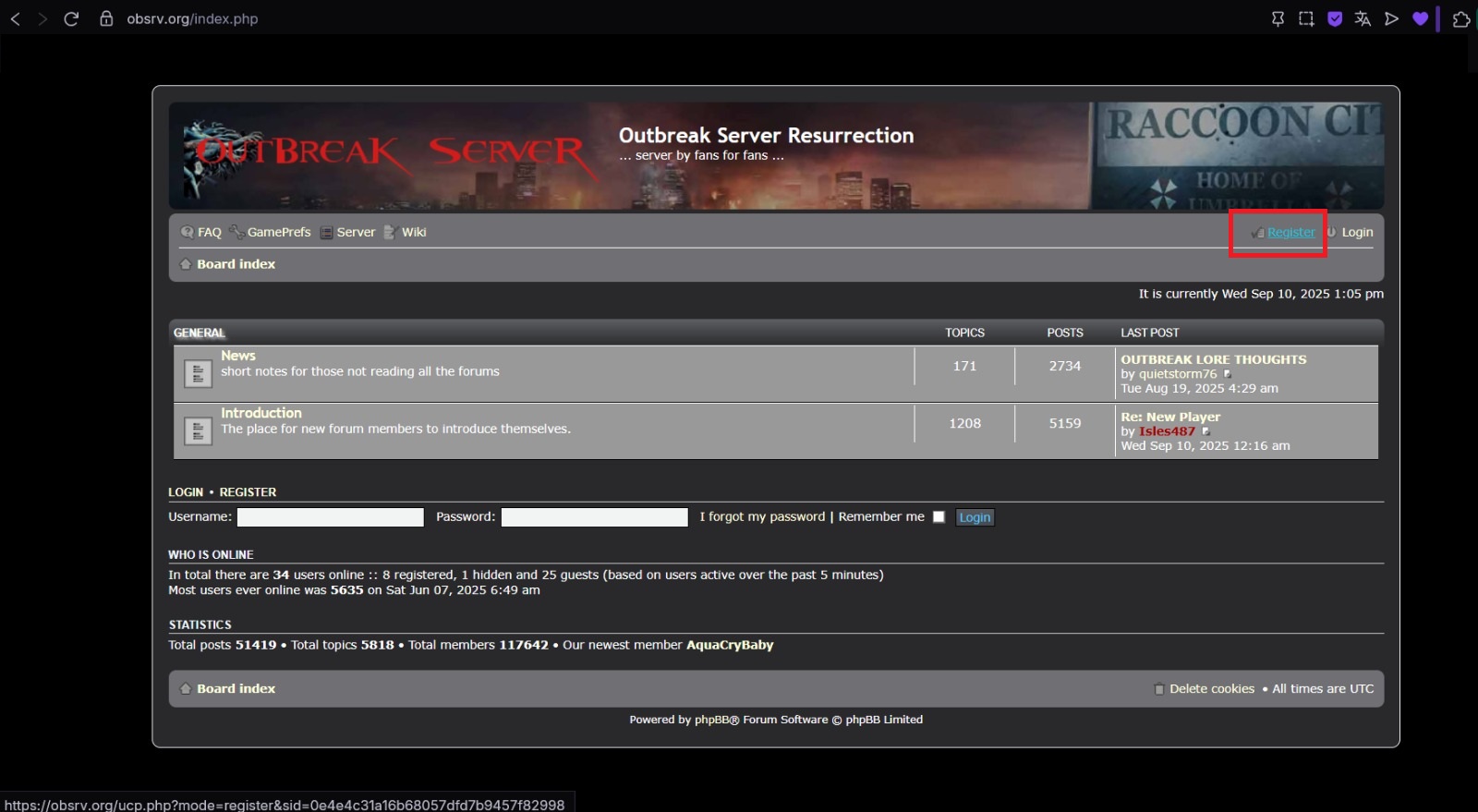
Task: Reload the page with the refresh icon
Action: pos(71,18)
